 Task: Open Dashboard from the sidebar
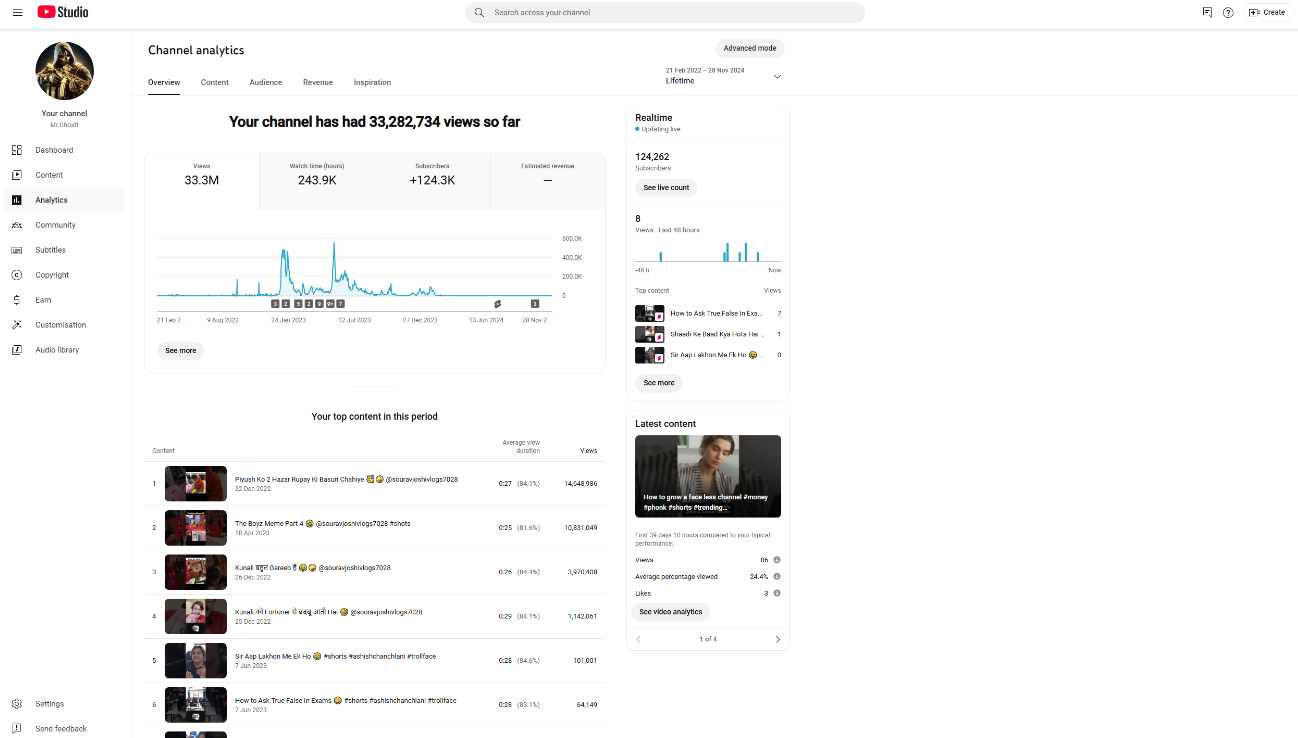65,150
